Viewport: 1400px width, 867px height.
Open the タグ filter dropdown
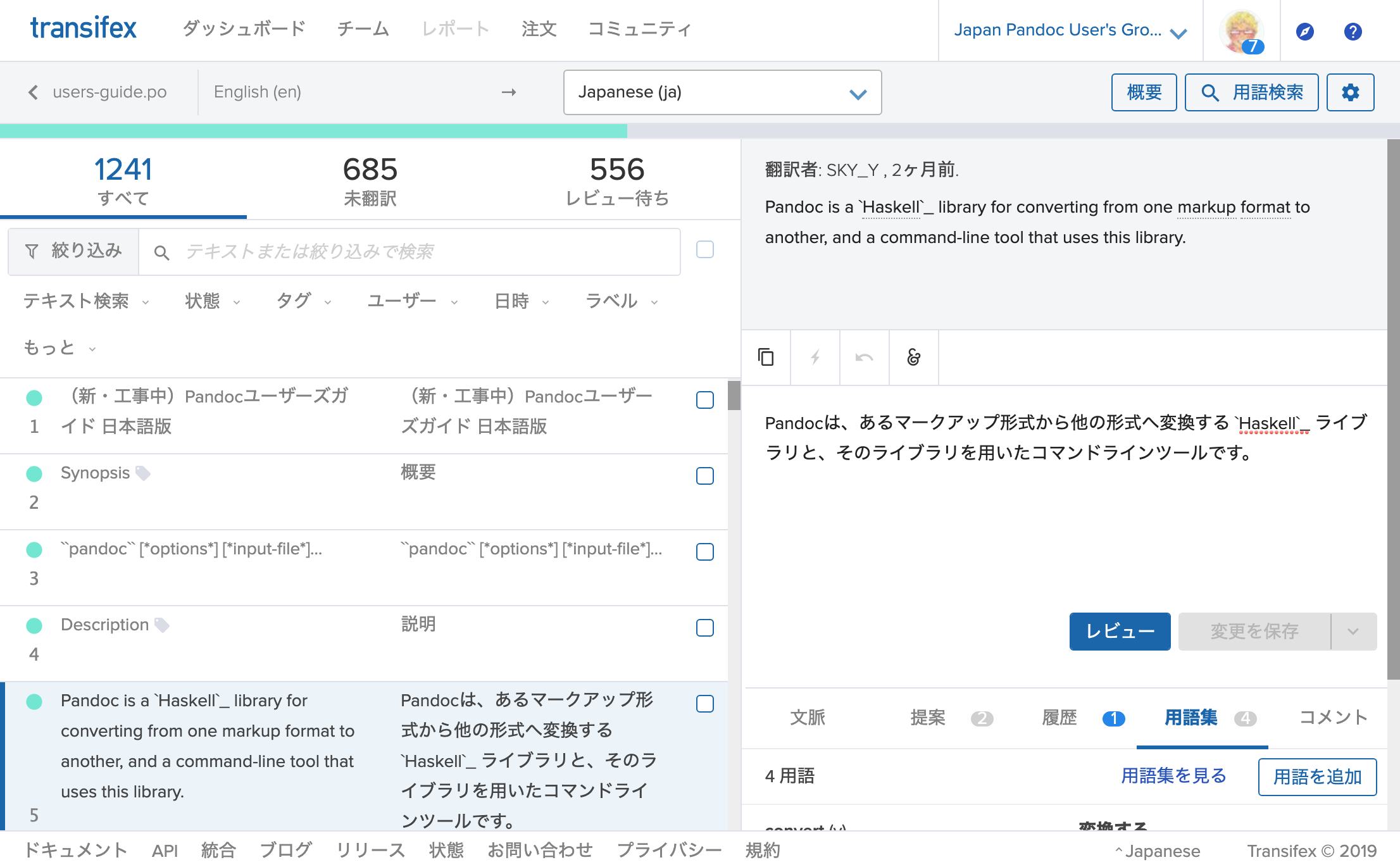(x=304, y=301)
